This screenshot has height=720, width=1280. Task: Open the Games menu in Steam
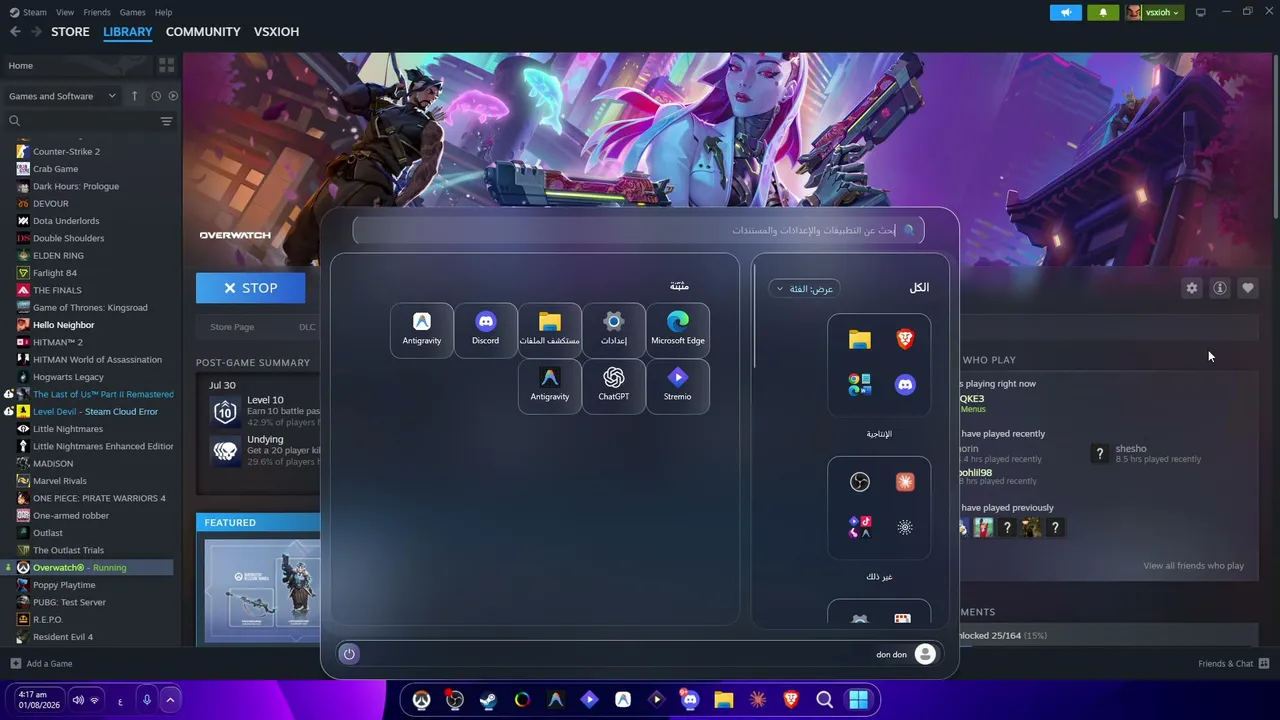click(x=133, y=12)
